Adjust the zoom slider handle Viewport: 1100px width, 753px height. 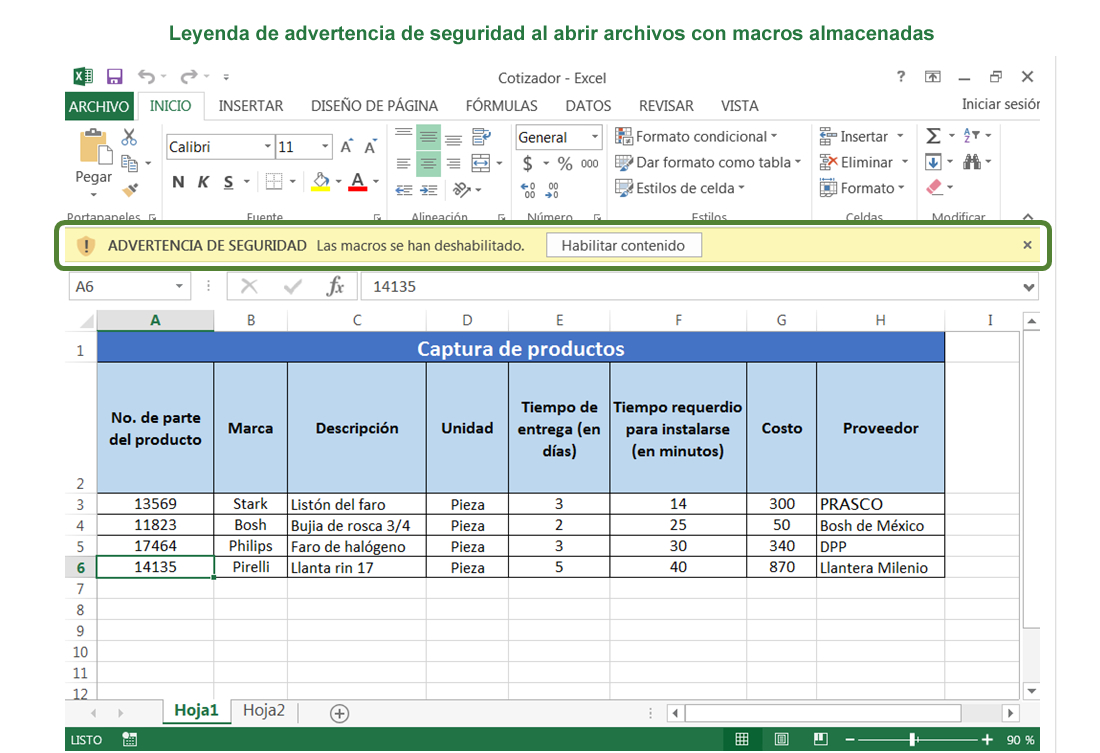[913, 739]
